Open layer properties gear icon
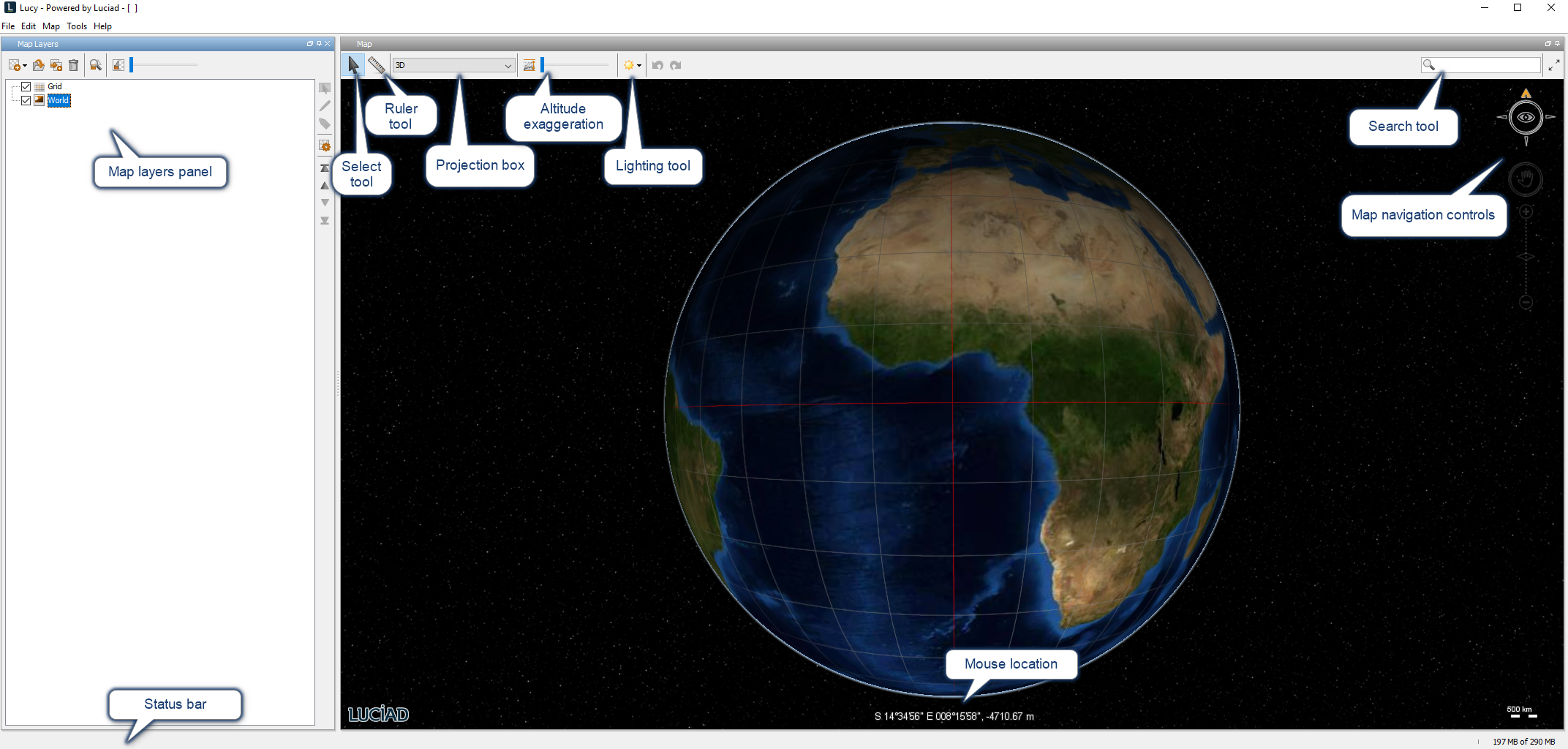The height and width of the screenshot is (749, 1568). [x=325, y=146]
